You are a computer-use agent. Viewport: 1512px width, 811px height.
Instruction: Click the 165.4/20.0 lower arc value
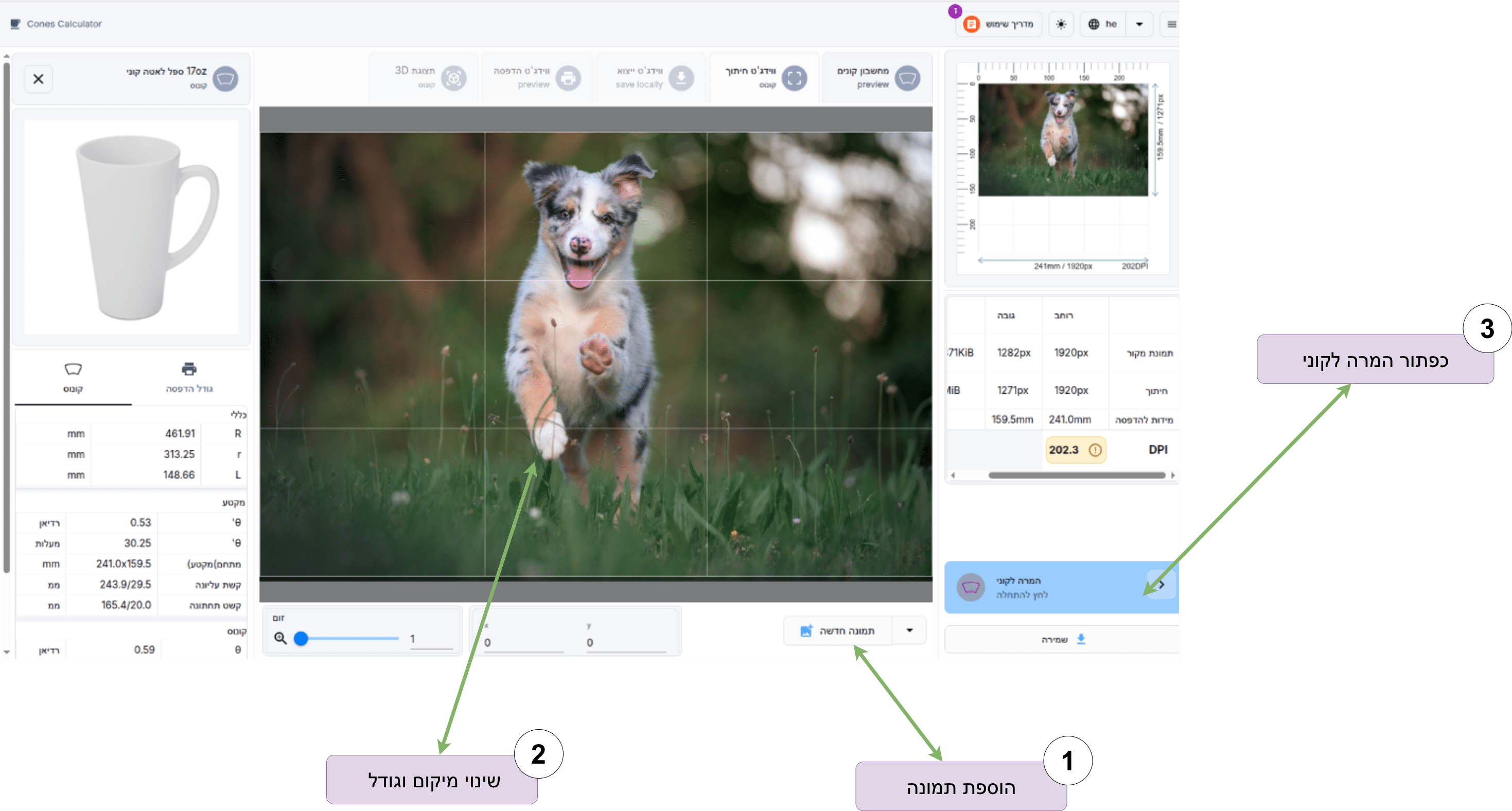coord(126,605)
